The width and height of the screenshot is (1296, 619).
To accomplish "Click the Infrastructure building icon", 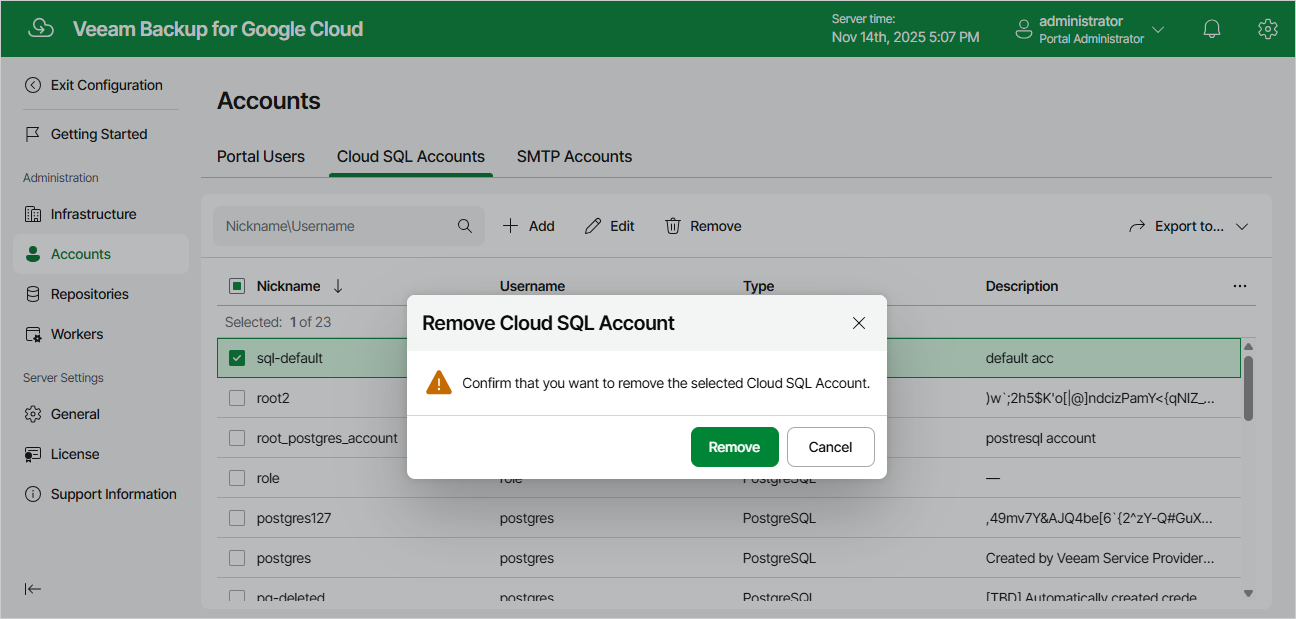I will [33, 214].
